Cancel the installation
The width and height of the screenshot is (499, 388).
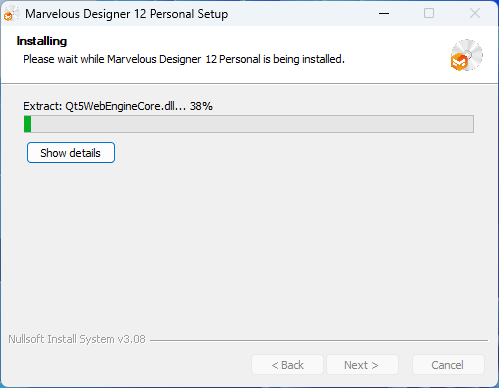(x=448, y=365)
